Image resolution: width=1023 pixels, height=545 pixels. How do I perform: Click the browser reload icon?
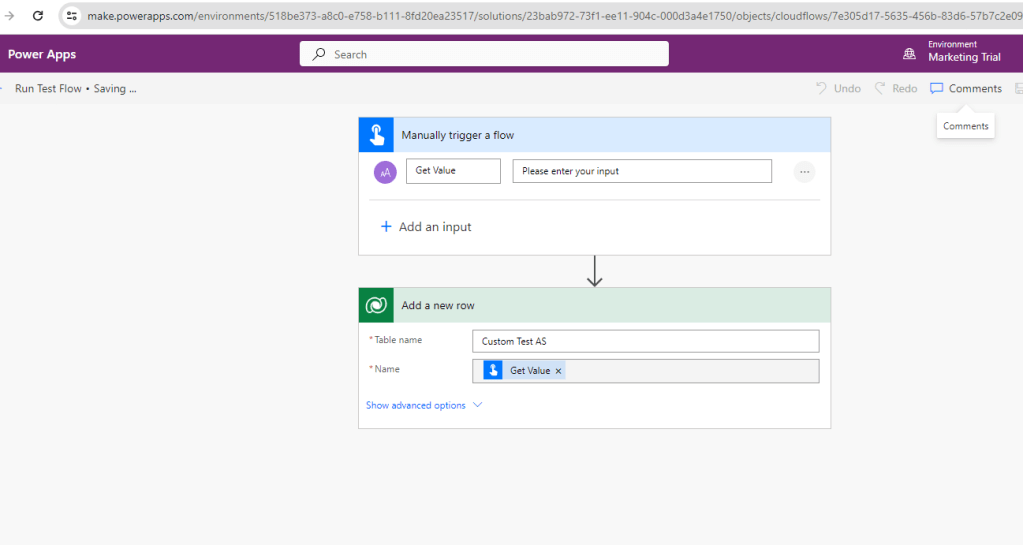coord(38,16)
